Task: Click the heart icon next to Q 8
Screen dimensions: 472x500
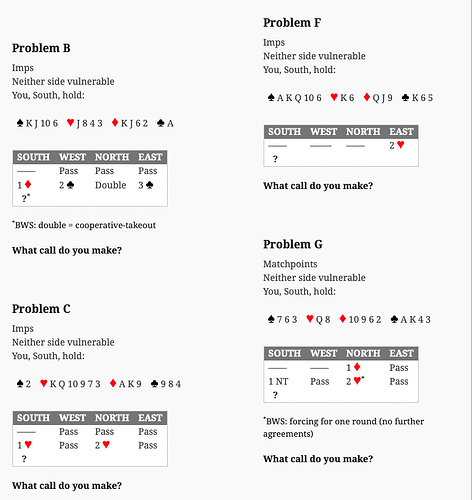Action: tap(310, 319)
